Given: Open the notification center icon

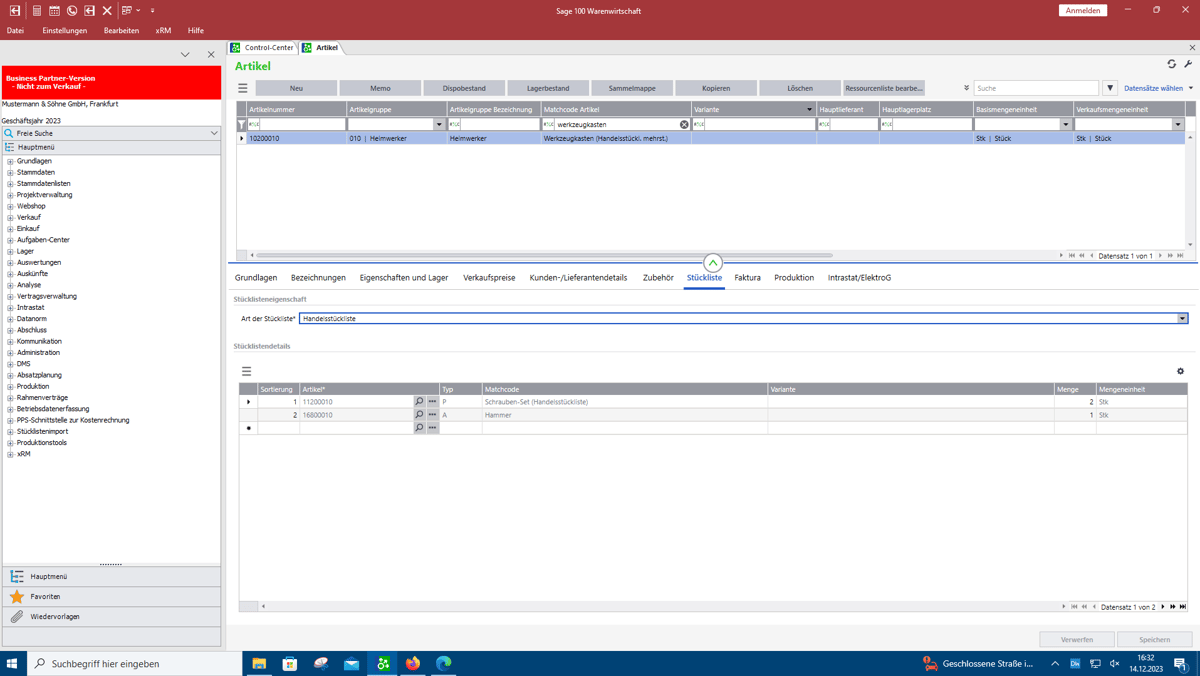Looking at the screenshot, I should click(1181, 663).
